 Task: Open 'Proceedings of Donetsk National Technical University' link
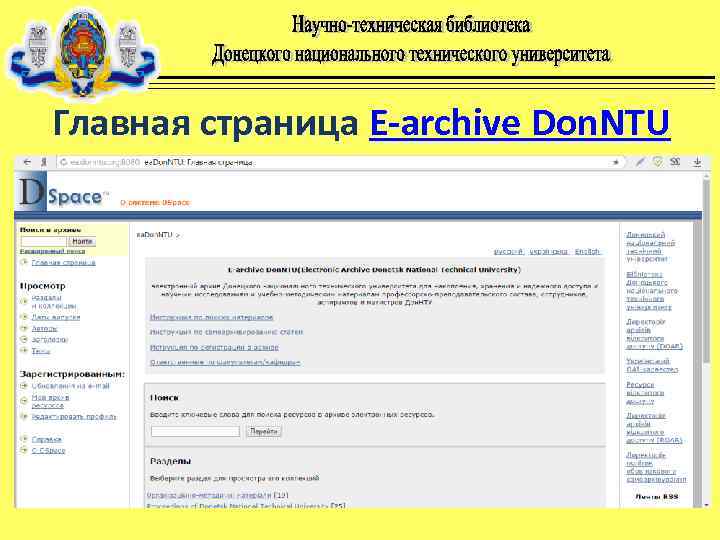pyautogui.click(x=238, y=506)
